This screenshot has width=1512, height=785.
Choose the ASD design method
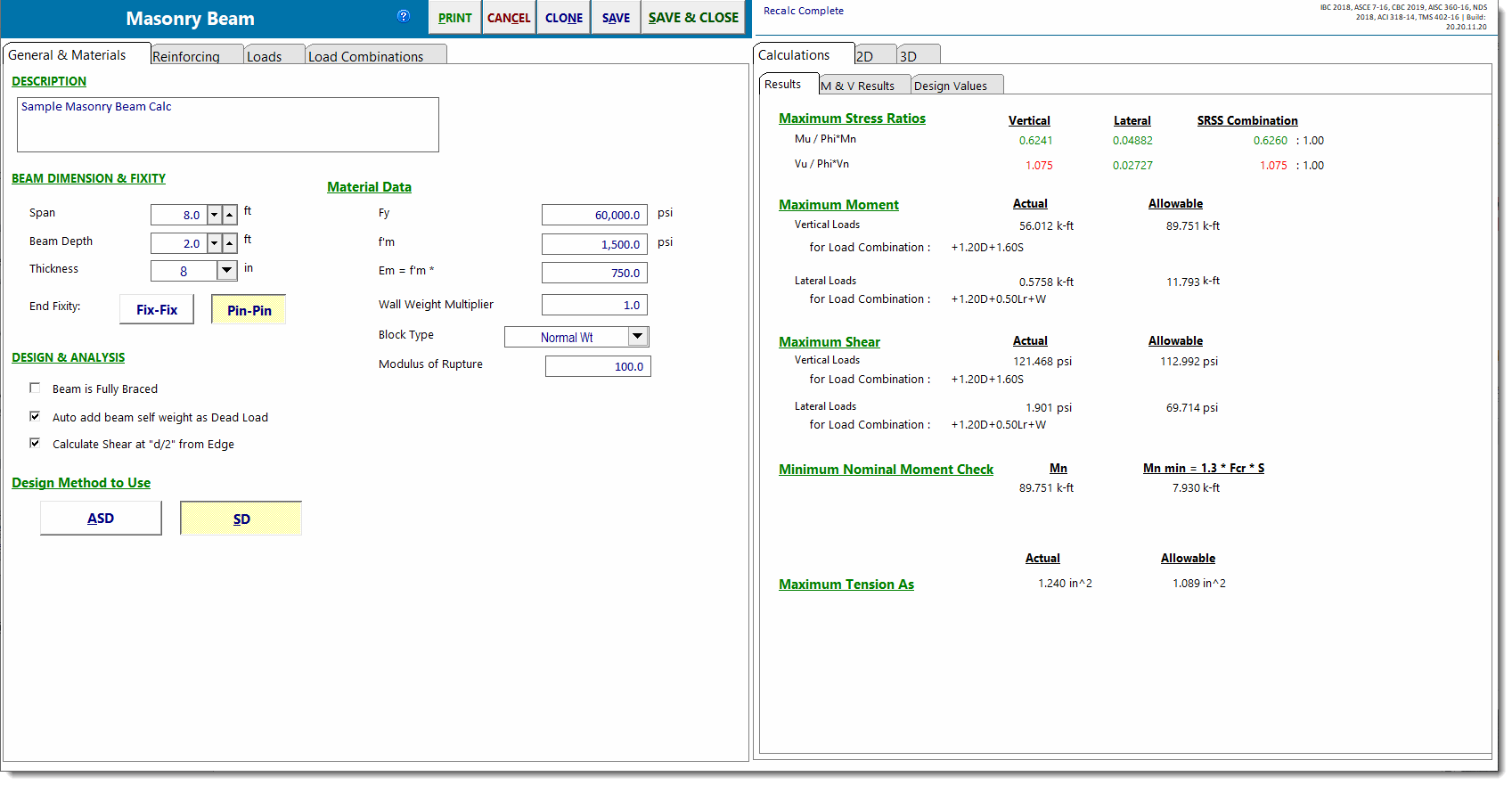101,519
